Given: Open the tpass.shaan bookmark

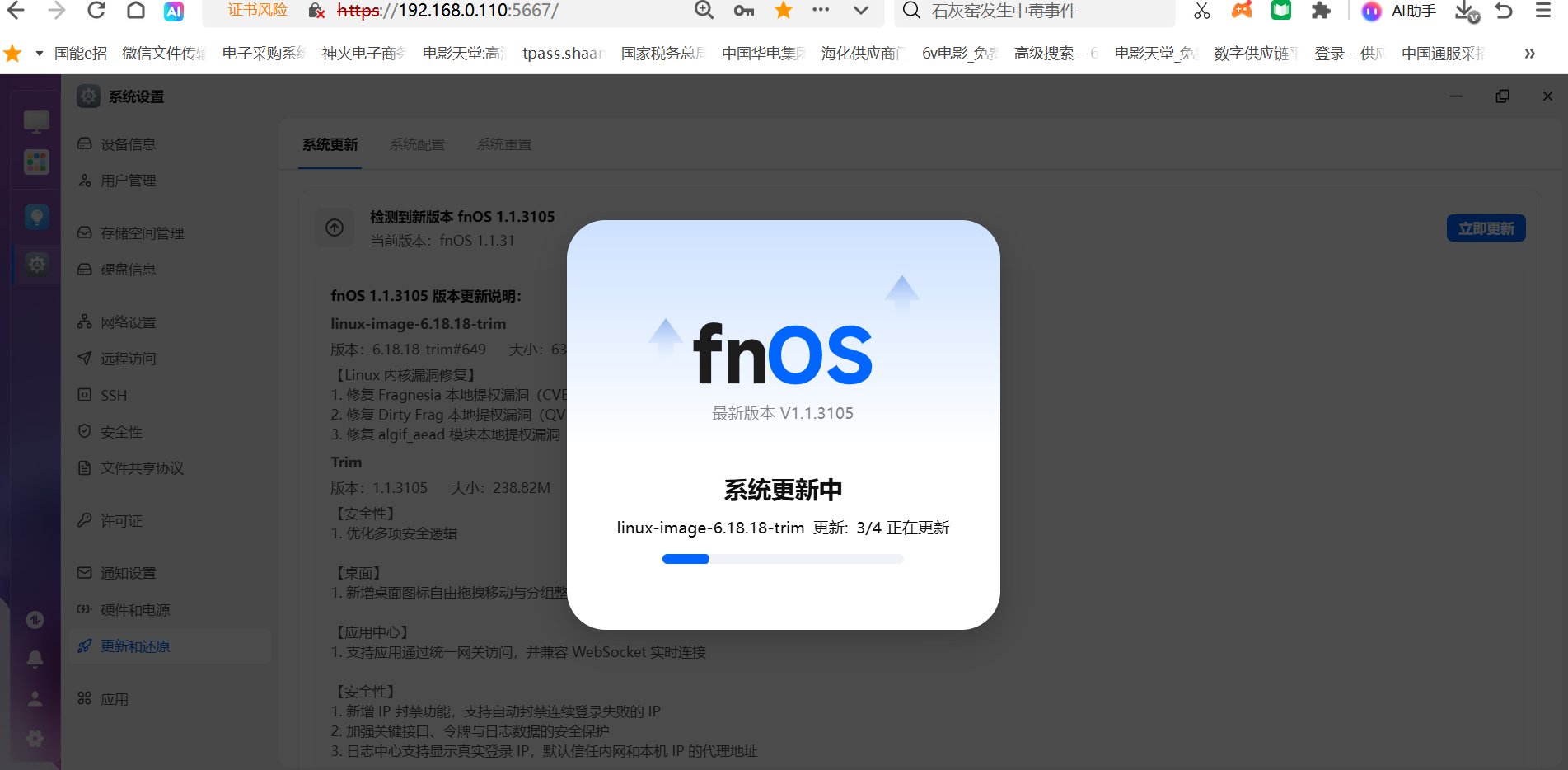Looking at the screenshot, I should 563,54.
